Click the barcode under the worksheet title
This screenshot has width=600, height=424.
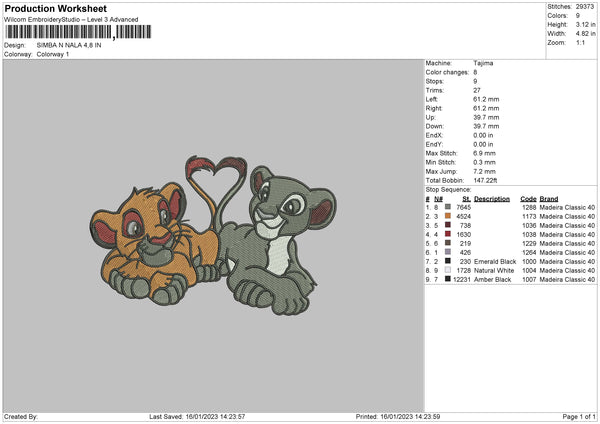59,32
